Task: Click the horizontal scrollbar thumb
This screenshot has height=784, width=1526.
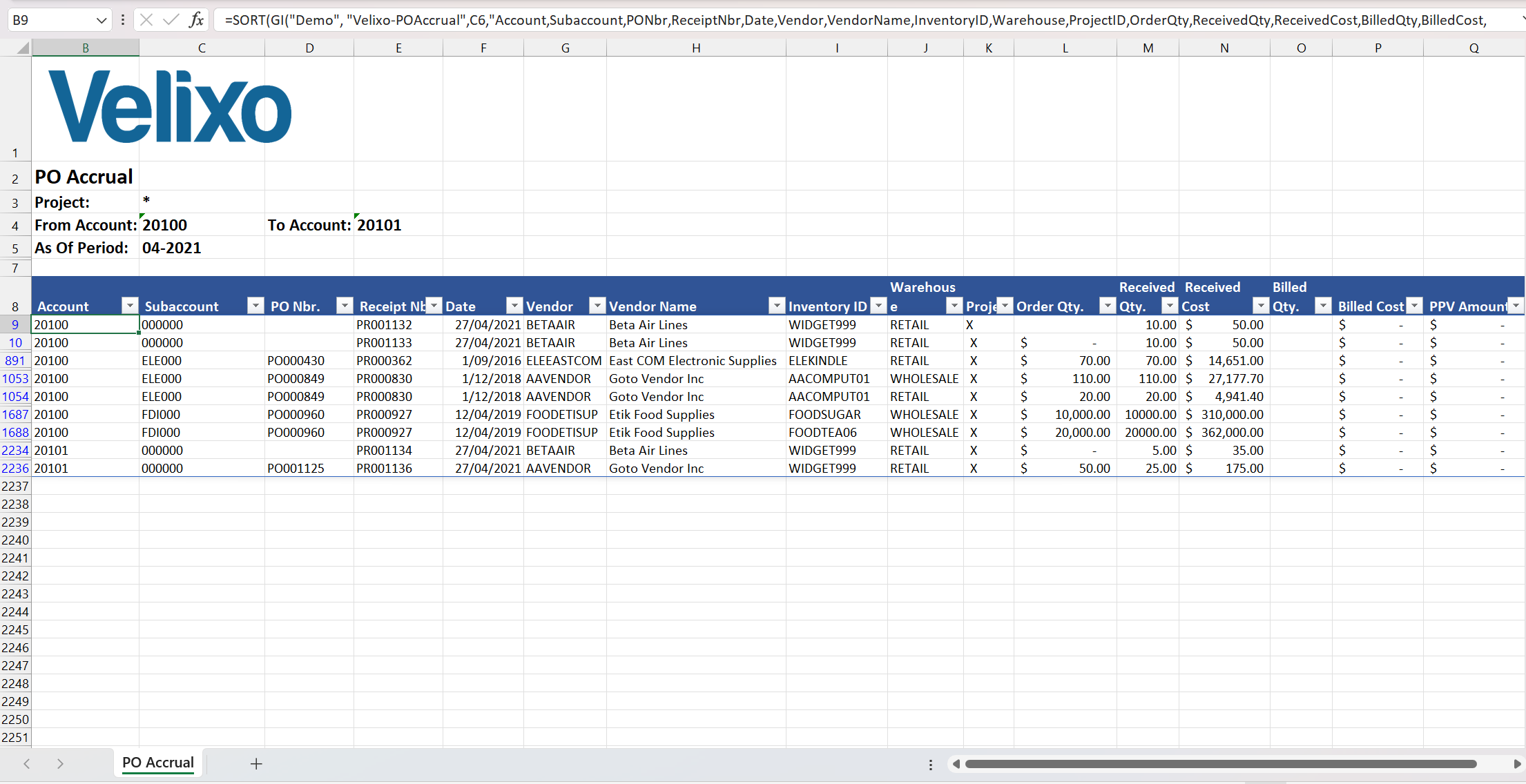Action: point(1221,764)
